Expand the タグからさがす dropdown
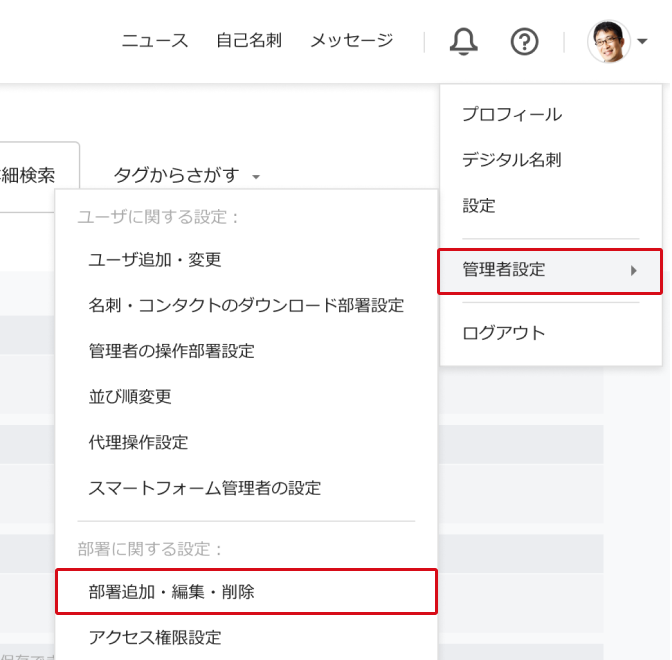The height and width of the screenshot is (660, 672). [x=187, y=176]
